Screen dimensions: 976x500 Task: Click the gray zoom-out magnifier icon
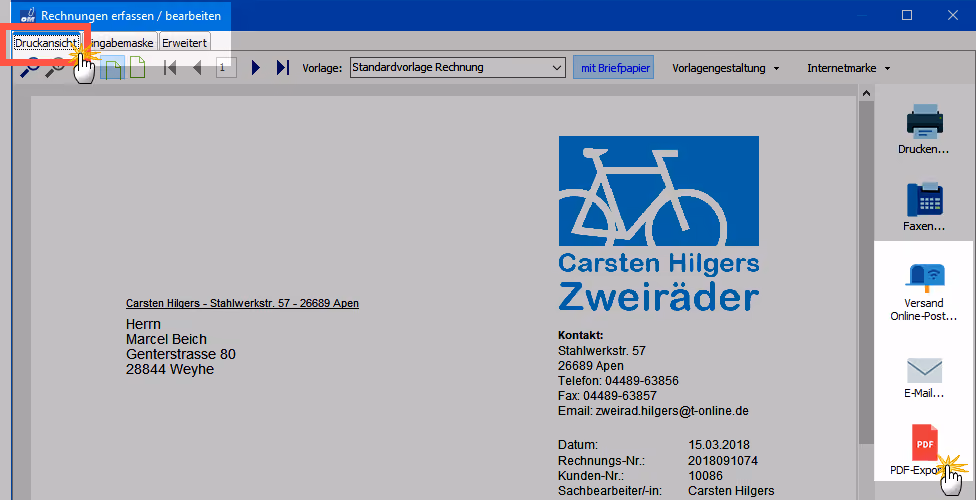click(56, 67)
